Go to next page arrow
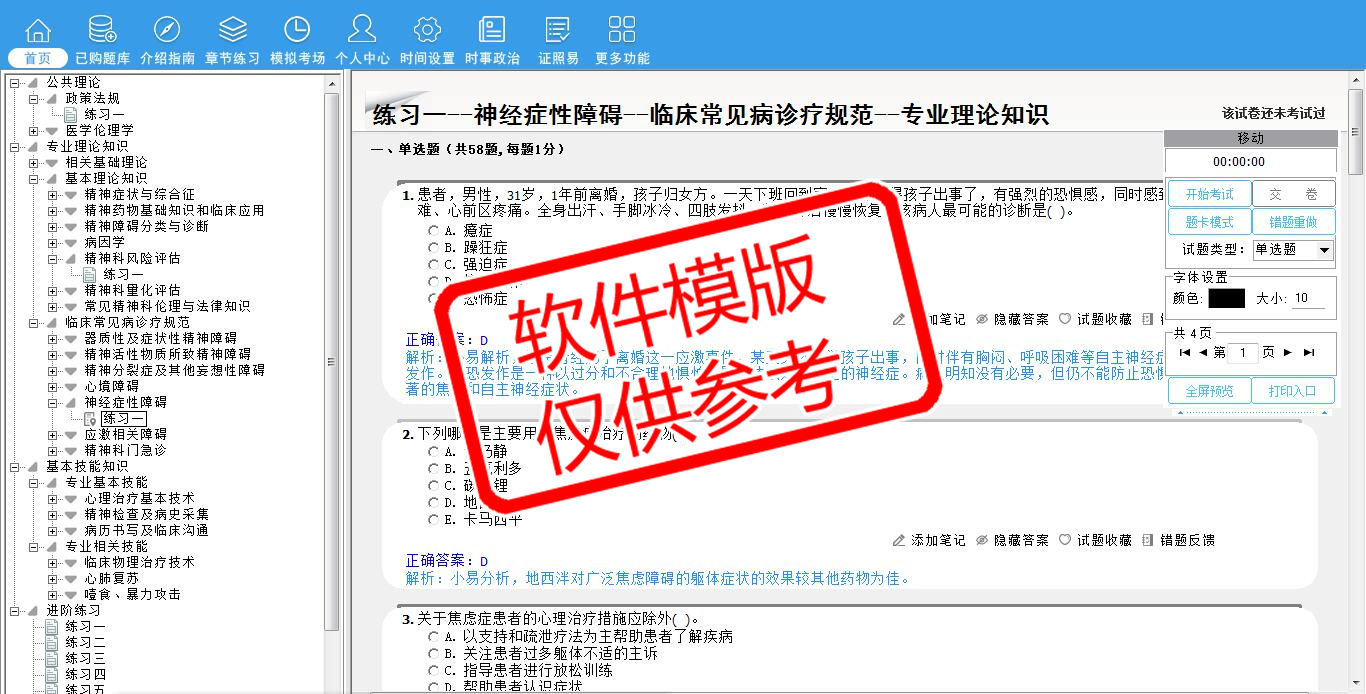1366x694 pixels. 1288,352
